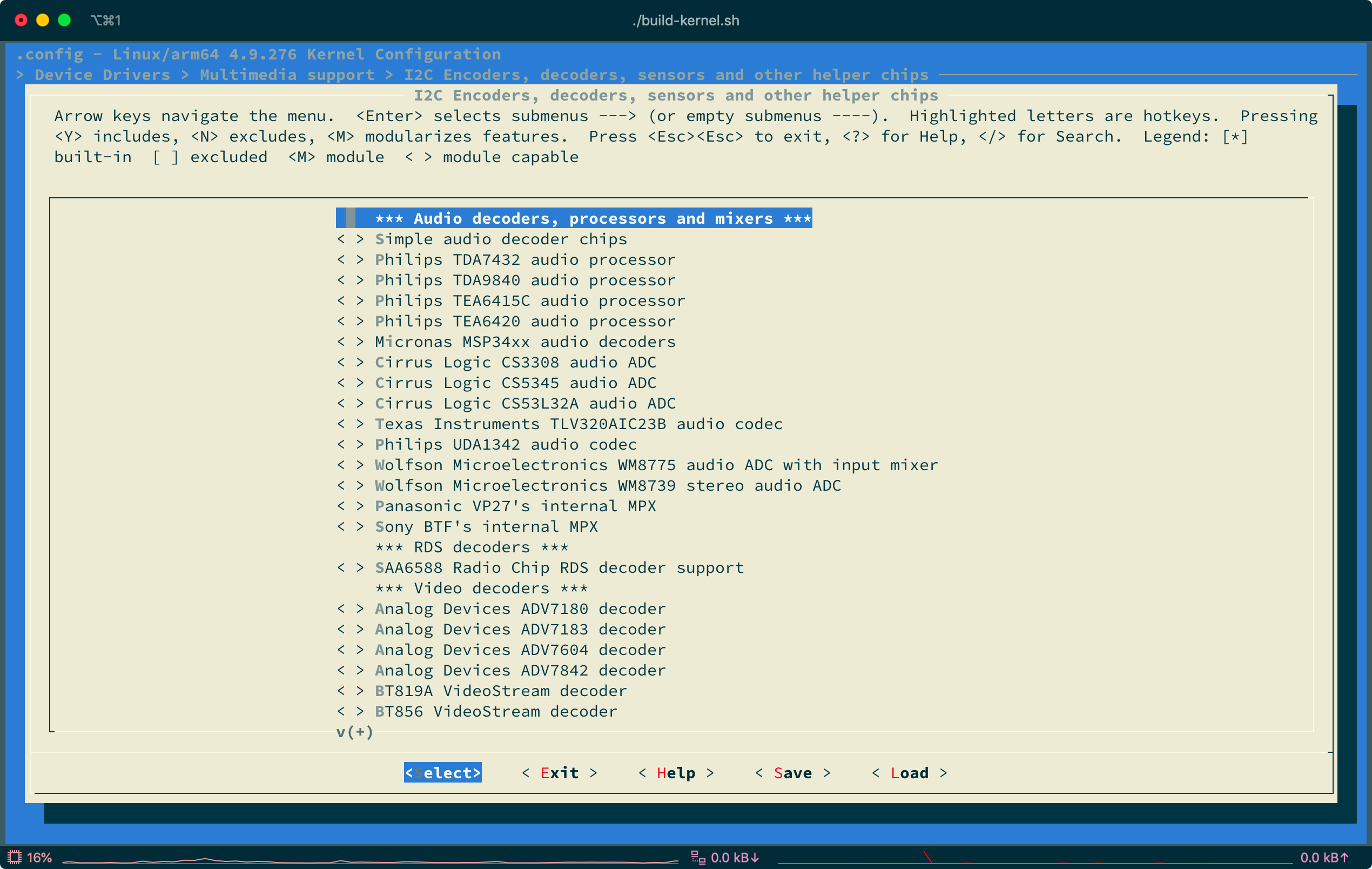This screenshot has width=1372, height=869.
Task: Click the yellow minimize window button
Action: 43,21
